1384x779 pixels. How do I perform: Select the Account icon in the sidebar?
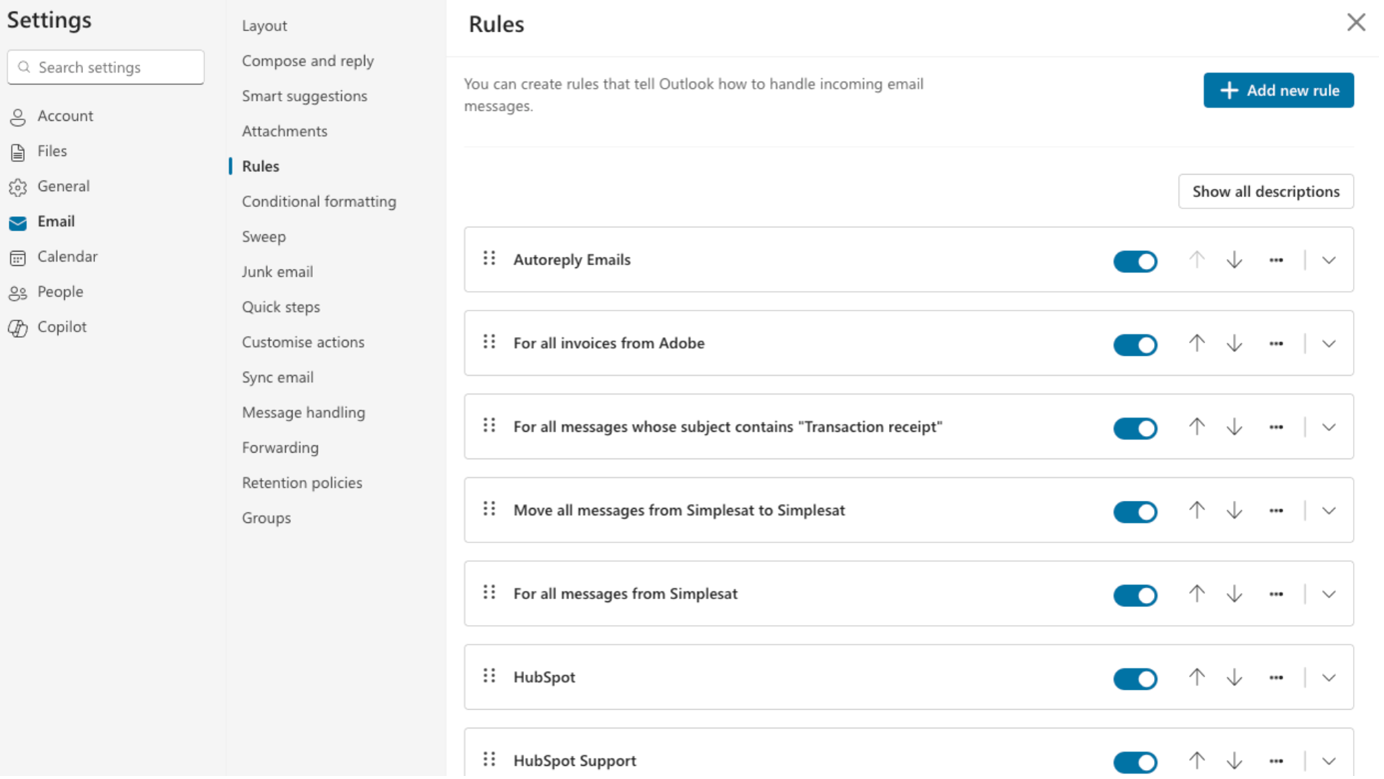tap(18, 116)
